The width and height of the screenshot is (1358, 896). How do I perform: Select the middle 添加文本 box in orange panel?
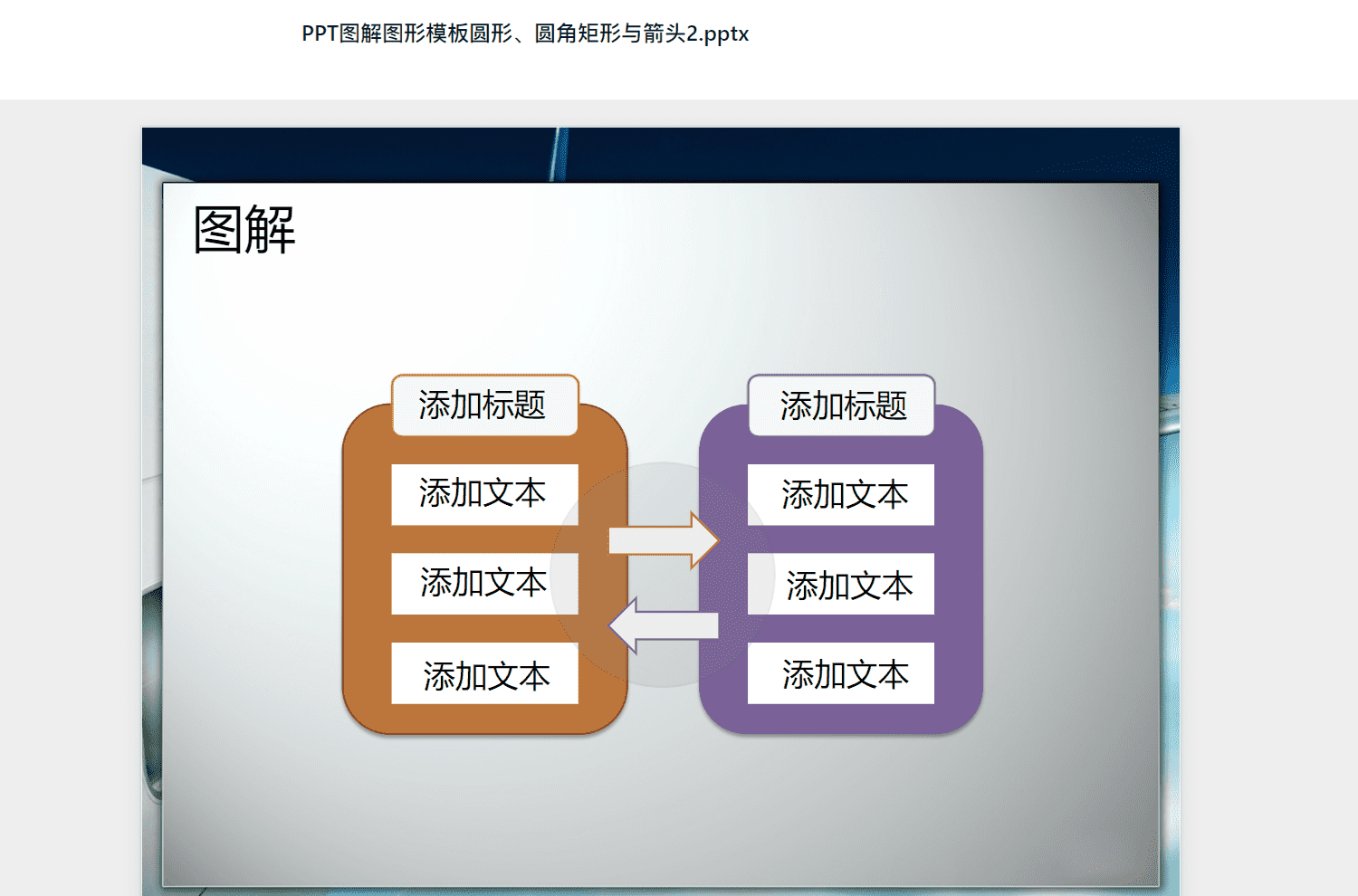pos(484,584)
